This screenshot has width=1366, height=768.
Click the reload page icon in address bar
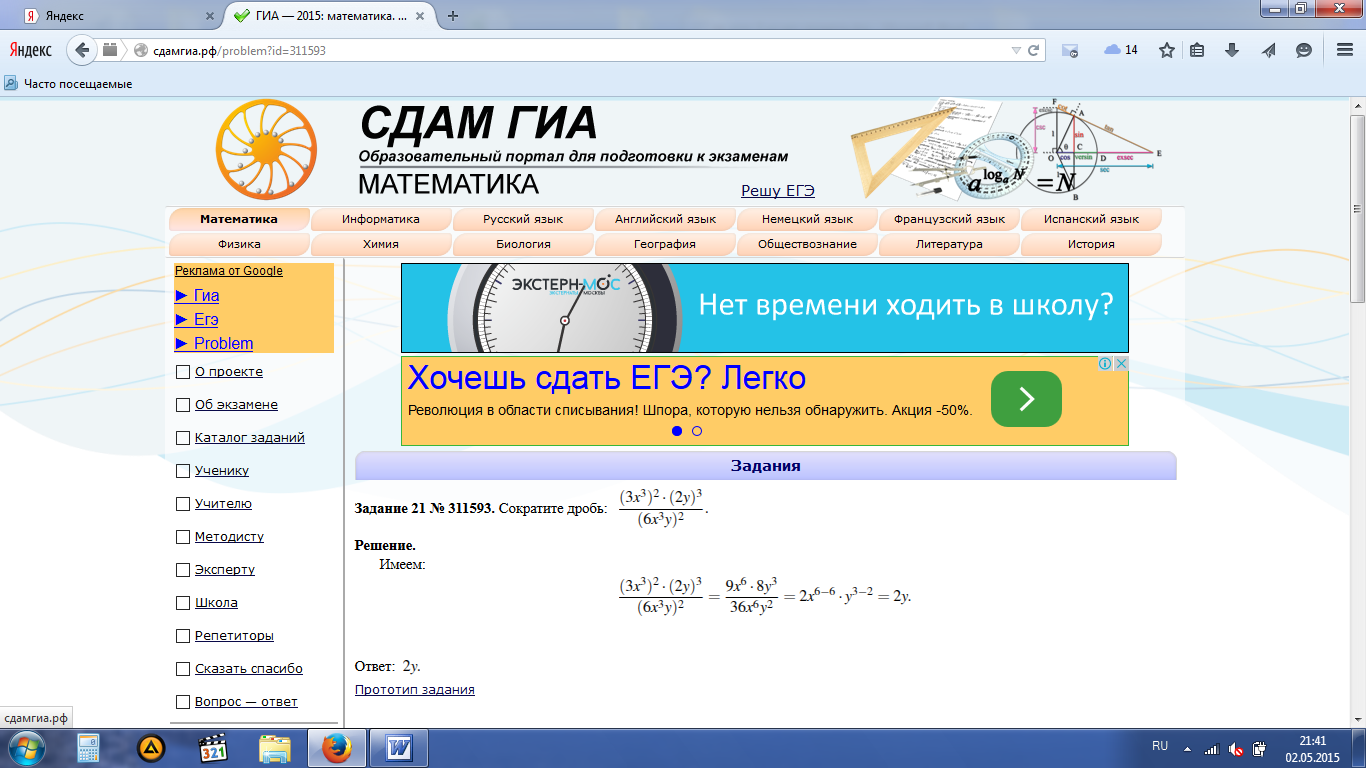coord(1034,50)
